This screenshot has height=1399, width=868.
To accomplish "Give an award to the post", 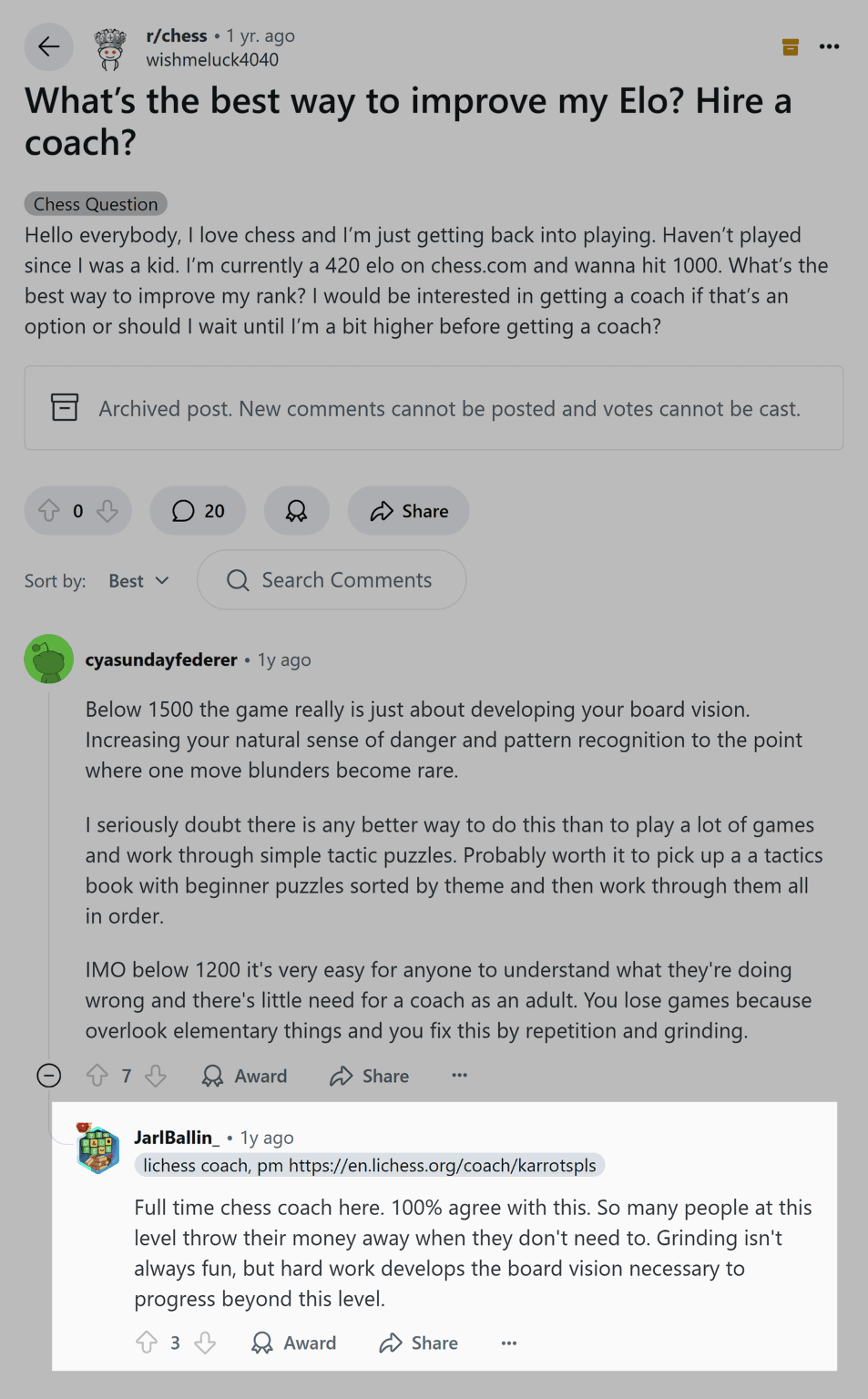I will pyautogui.click(x=296, y=511).
